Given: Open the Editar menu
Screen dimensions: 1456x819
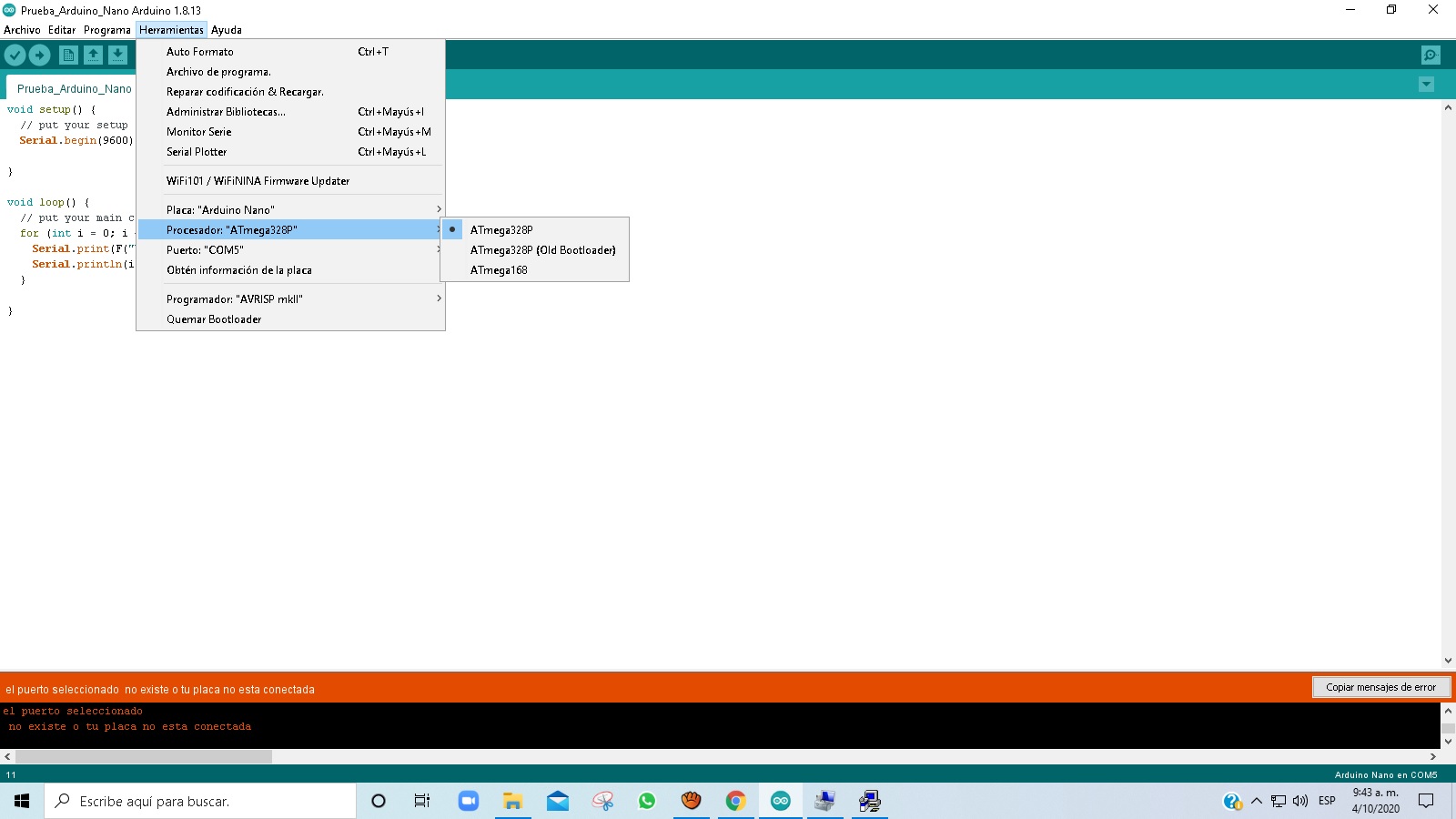Looking at the screenshot, I should coord(62,30).
